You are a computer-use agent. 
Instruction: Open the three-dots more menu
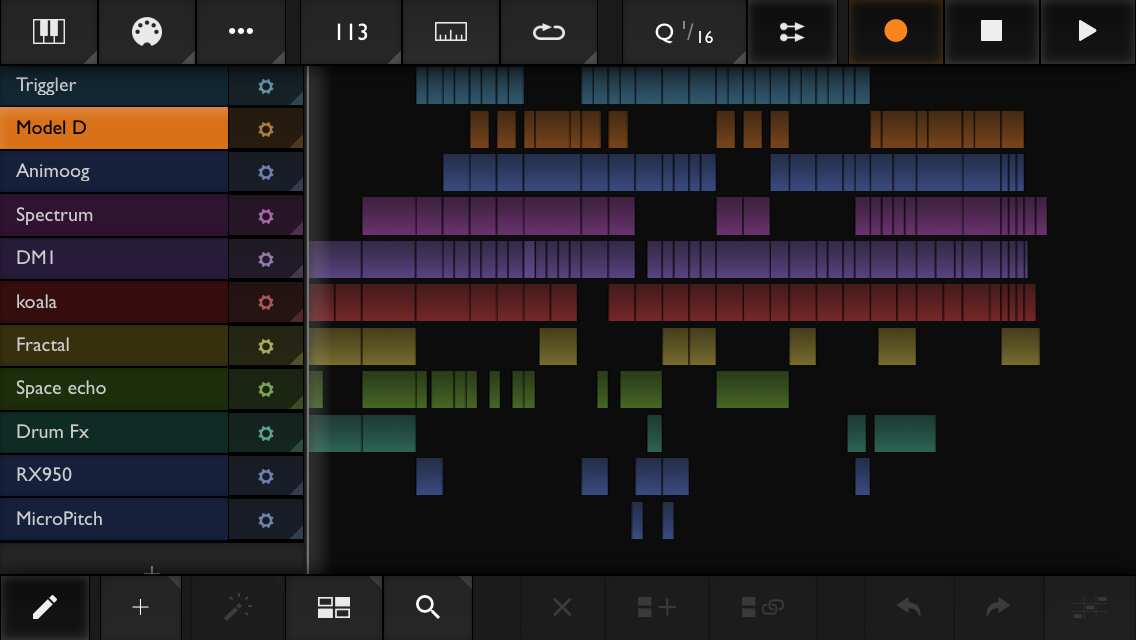(x=241, y=32)
